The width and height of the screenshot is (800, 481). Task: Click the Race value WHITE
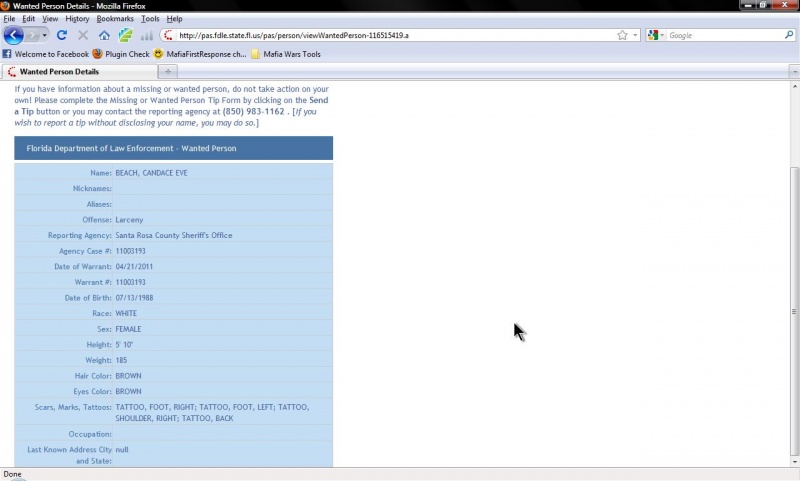126,313
